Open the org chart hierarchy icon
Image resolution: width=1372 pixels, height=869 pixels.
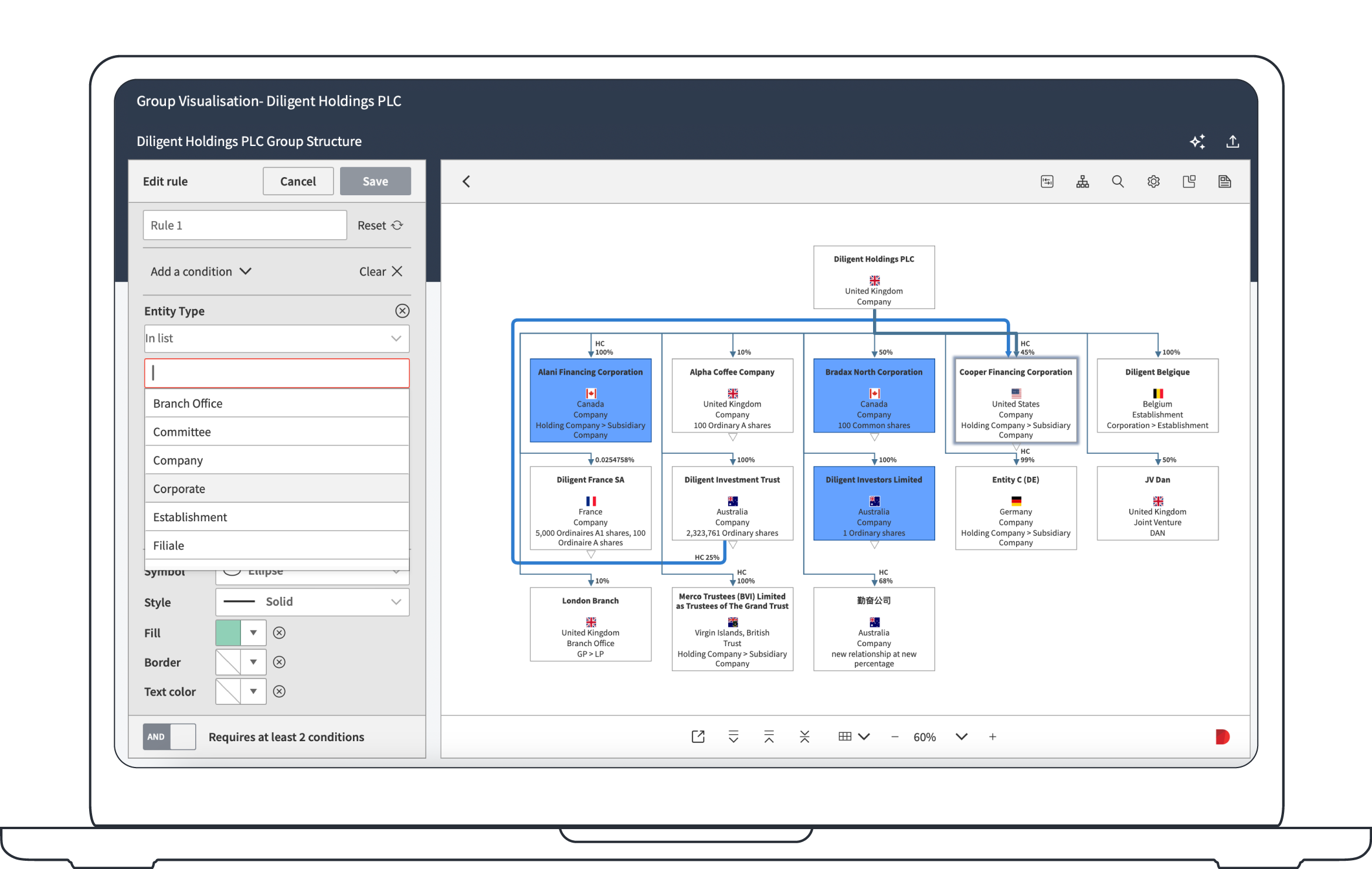1082,182
